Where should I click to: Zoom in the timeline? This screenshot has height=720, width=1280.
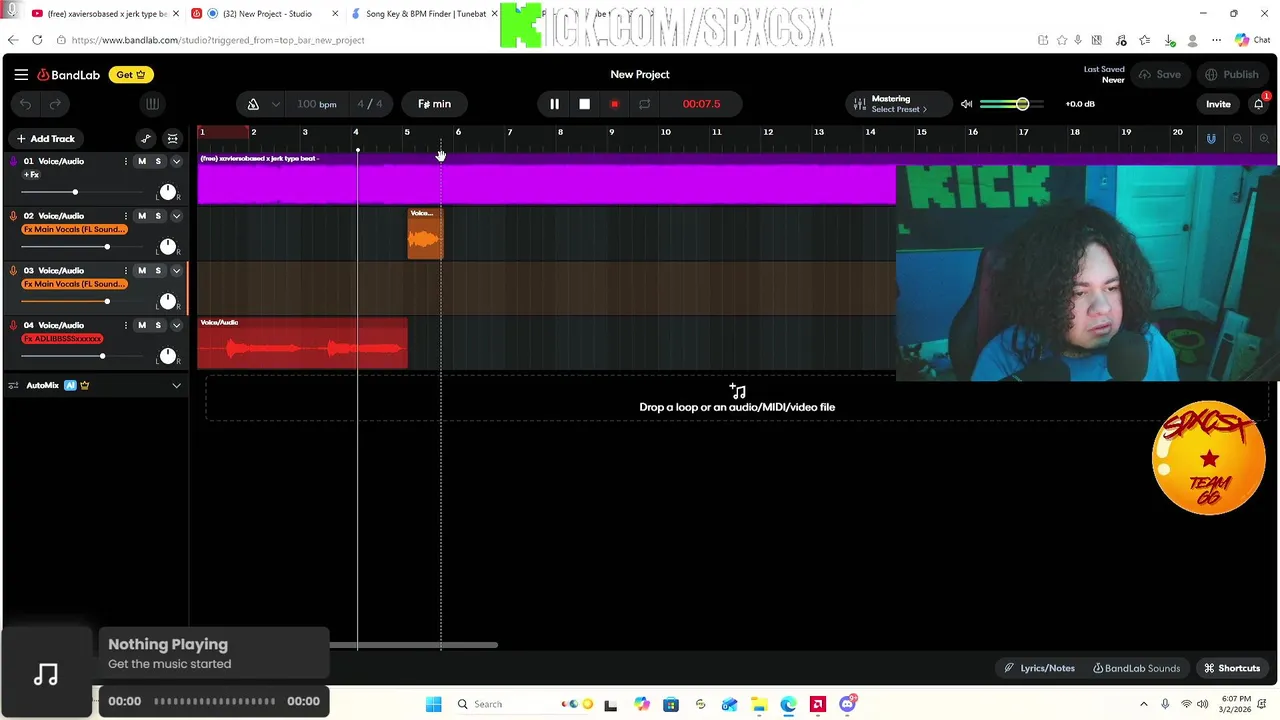pyautogui.click(x=1264, y=139)
